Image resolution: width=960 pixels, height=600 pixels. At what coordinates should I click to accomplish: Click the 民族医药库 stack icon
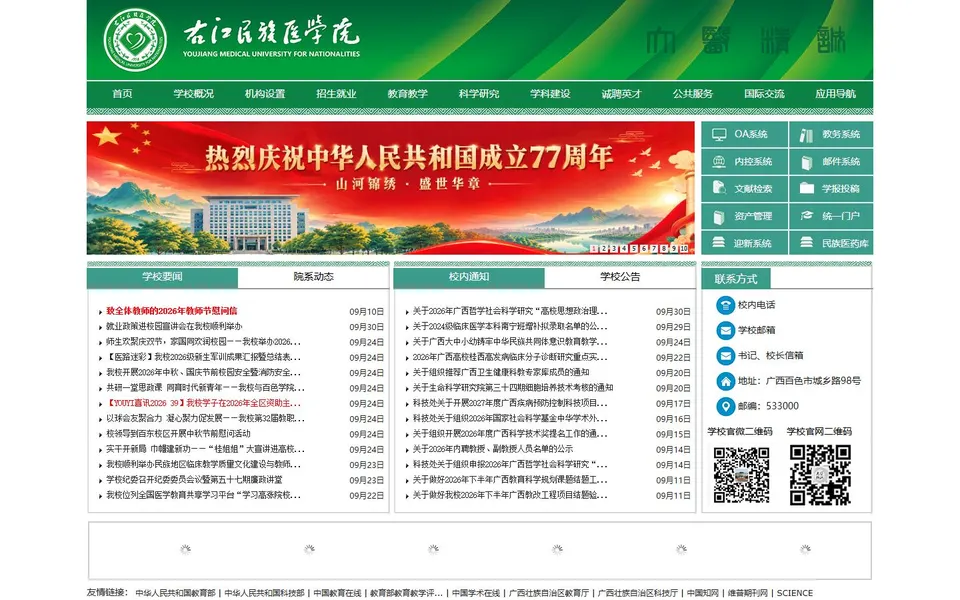click(x=806, y=243)
